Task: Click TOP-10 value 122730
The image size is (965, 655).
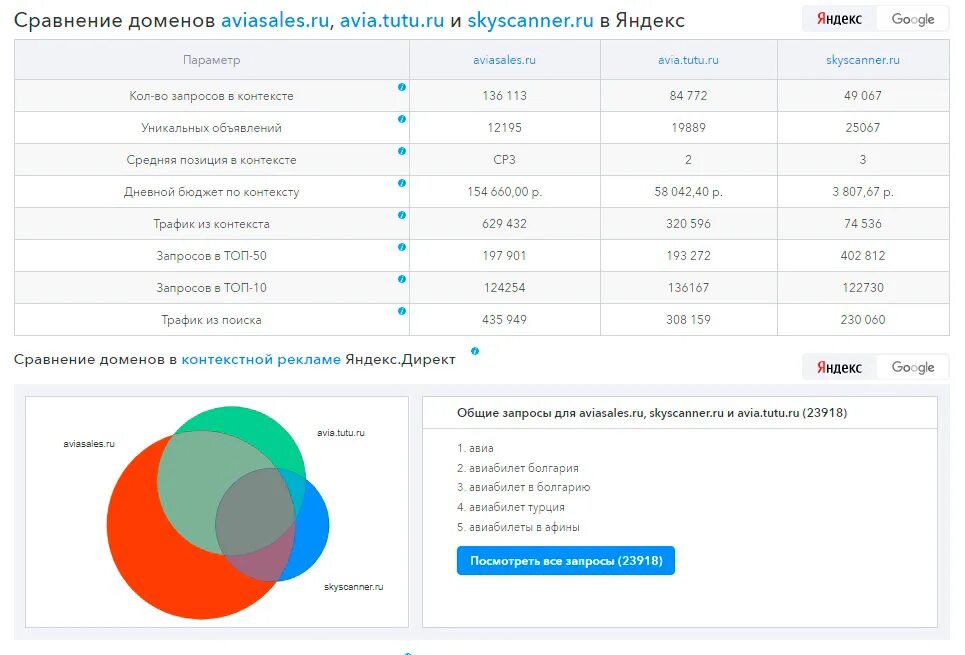Action: click(x=862, y=288)
